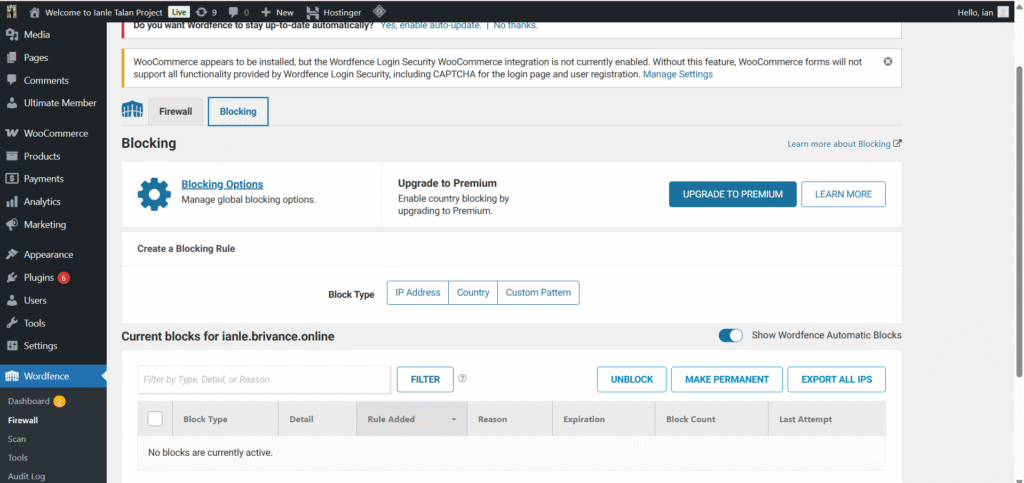1024x483 pixels.
Task: Open WooCommerce in the sidebar menu
Action: click(x=55, y=133)
